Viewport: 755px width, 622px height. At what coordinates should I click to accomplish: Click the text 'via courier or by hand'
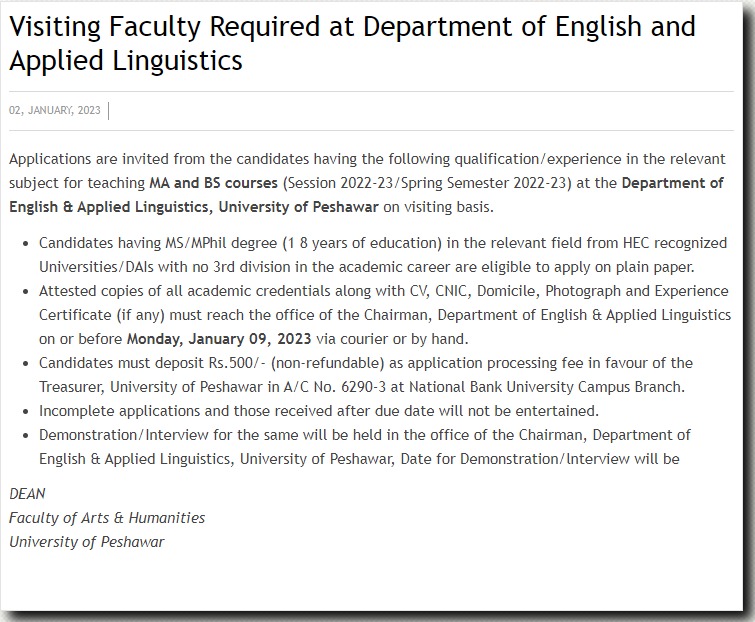(x=392, y=338)
